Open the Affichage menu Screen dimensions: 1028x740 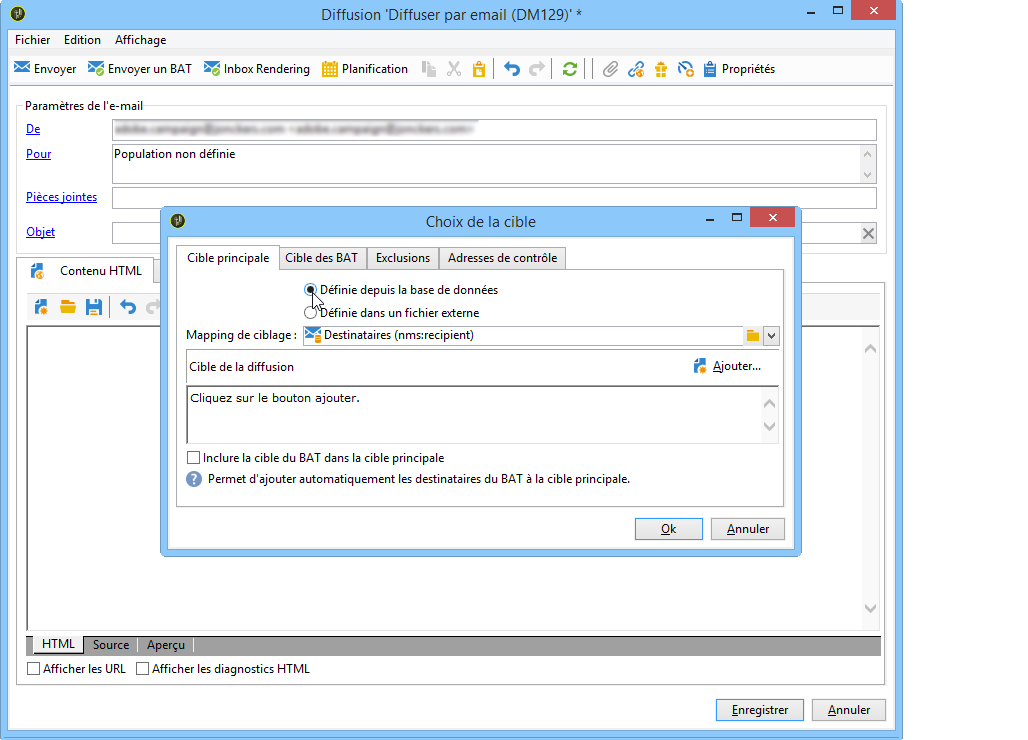click(140, 40)
